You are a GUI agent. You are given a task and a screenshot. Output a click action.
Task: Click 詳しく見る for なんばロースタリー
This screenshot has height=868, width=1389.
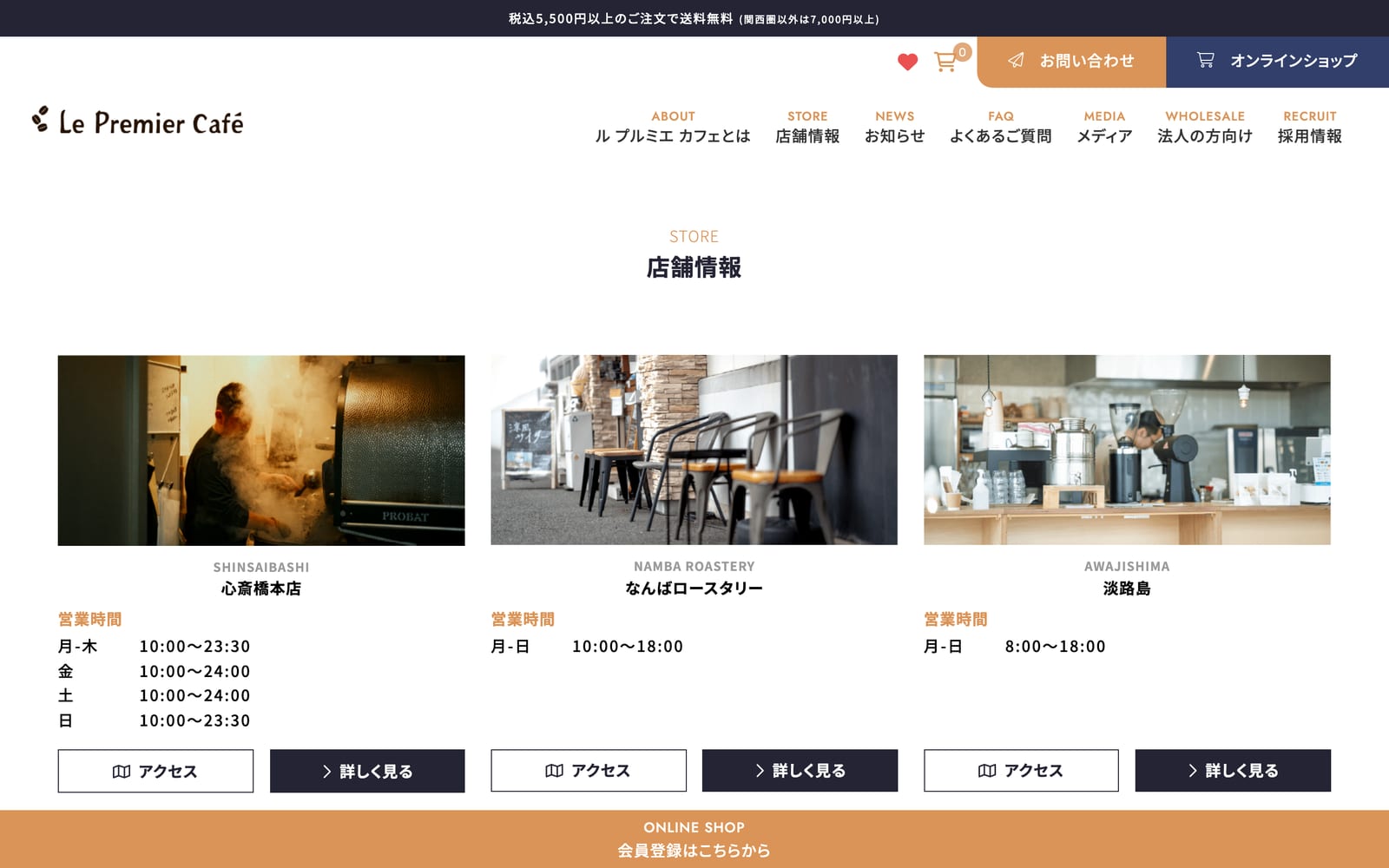[x=800, y=771]
